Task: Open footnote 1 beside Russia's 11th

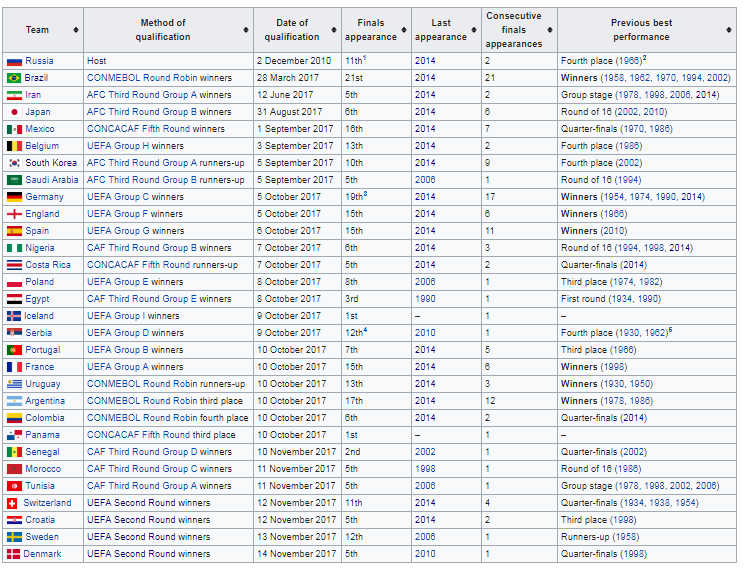Action: [x=364, y=58]
